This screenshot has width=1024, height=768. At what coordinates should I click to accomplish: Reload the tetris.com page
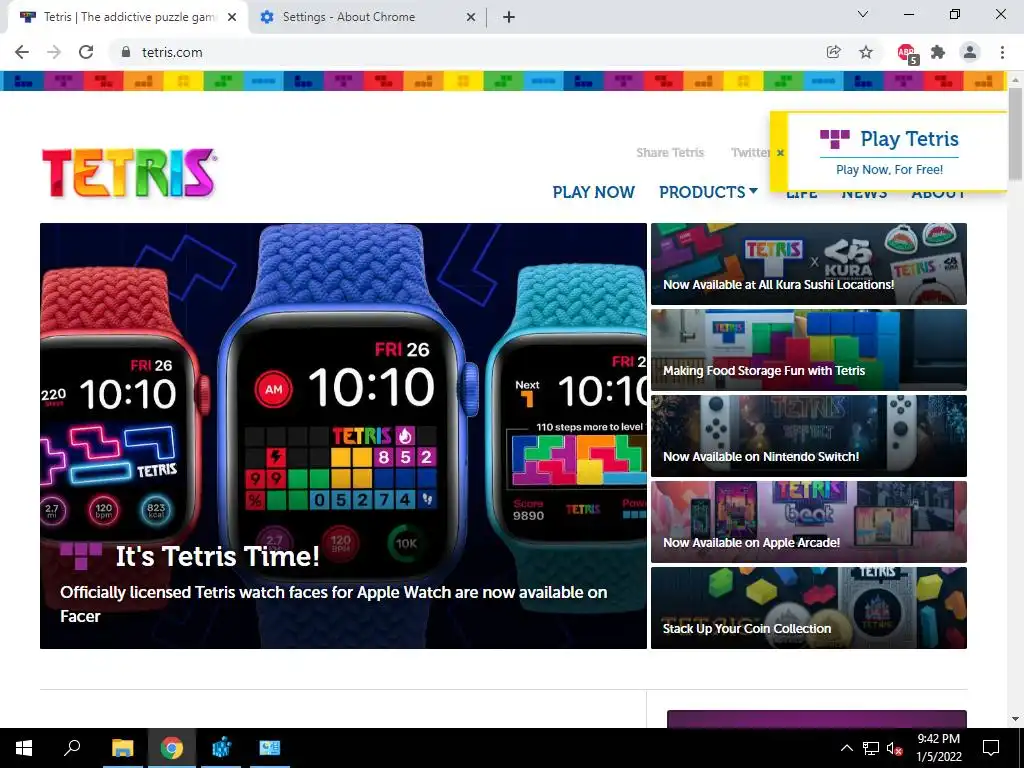[86, 52]
